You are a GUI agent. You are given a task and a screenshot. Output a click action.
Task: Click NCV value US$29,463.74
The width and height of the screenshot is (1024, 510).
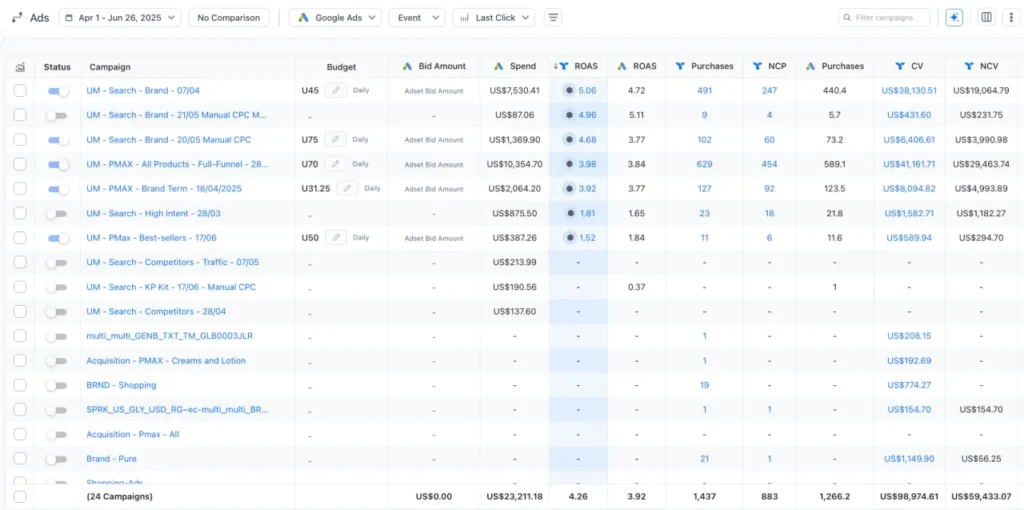pyautogui.click(x=981, y=164)
